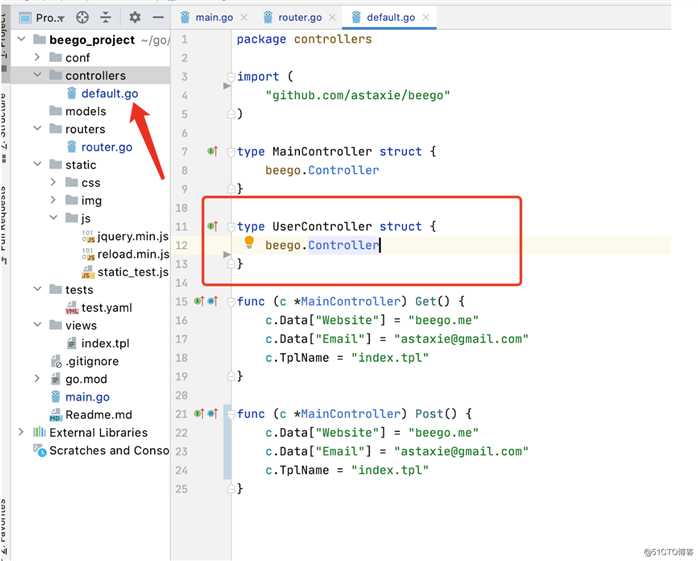
Task: Fold the import block on line 3
Action: [x=231, y=77]
